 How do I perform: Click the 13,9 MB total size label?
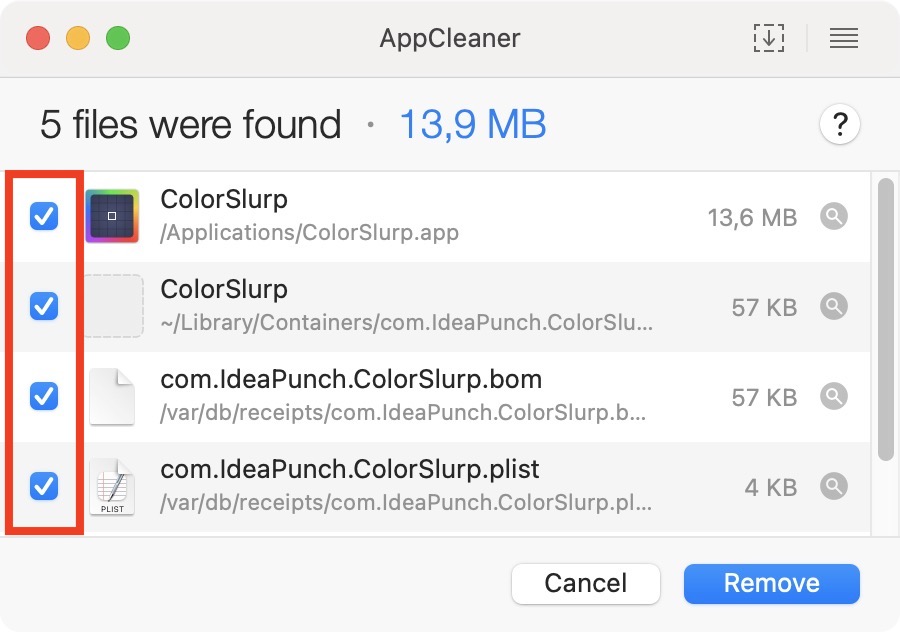tap(472, 125)
